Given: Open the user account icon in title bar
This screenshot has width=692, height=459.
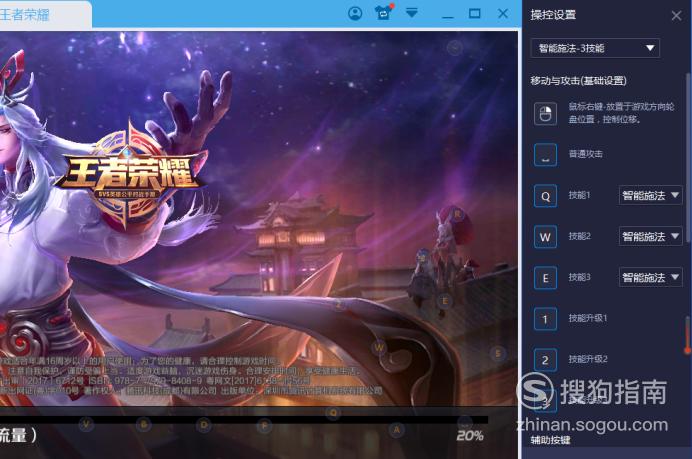Looking at the screenshot, I should point(355,13).
